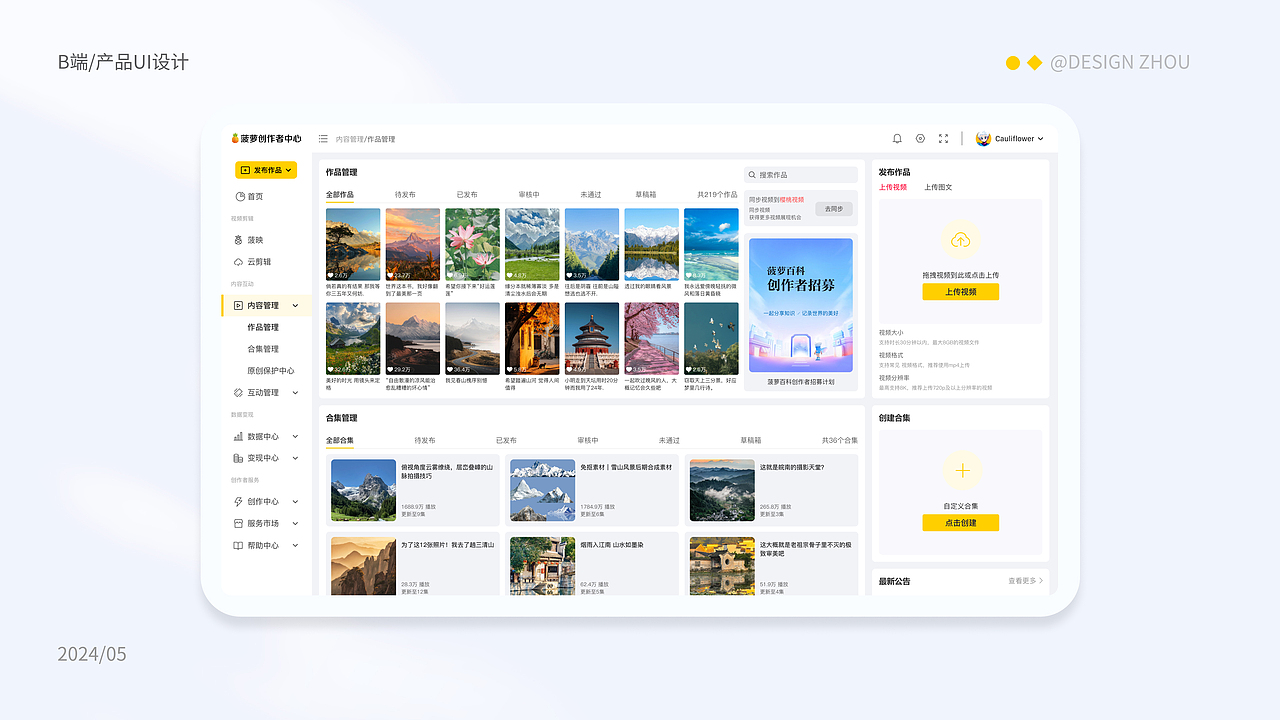Open collection 这就是皖南的摄影天堂?
The height and width of the screenshot is (720, 1280).
point(772,490)
